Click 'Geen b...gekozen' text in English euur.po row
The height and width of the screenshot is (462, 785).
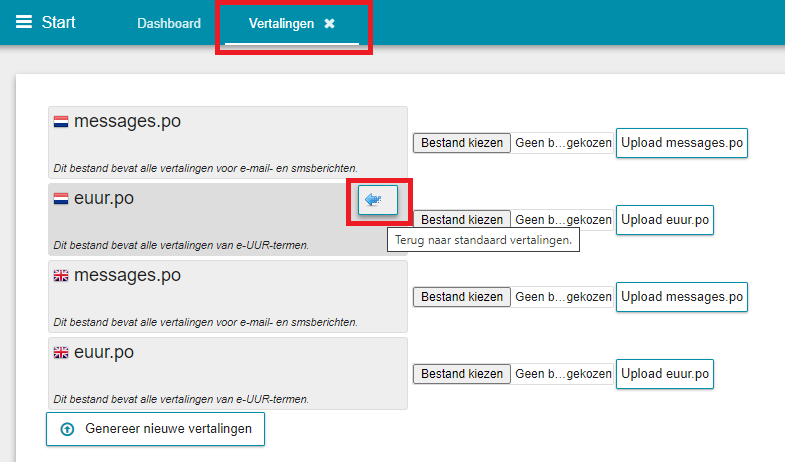[x=563, y=374]
